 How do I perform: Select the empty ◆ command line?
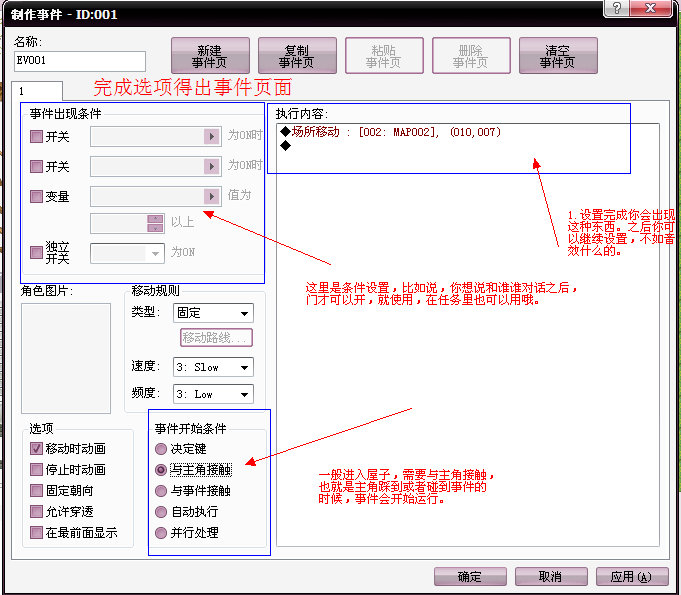click(285, 146)
